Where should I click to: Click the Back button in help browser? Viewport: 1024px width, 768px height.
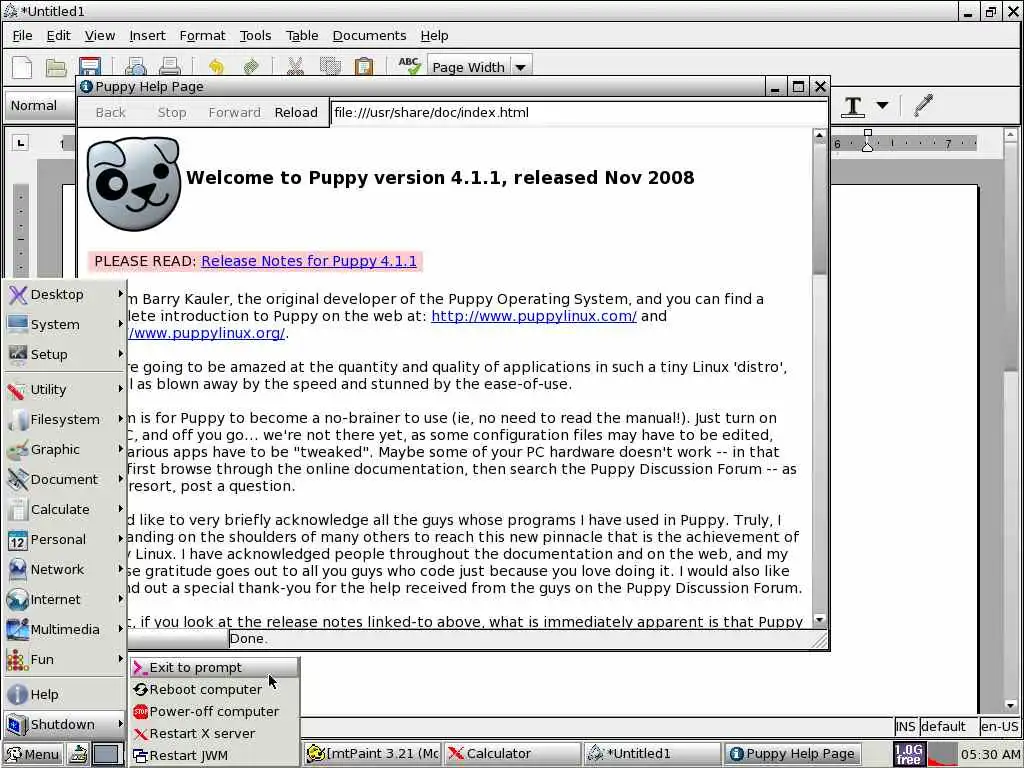pyautogui.click(x=110, y=112)
